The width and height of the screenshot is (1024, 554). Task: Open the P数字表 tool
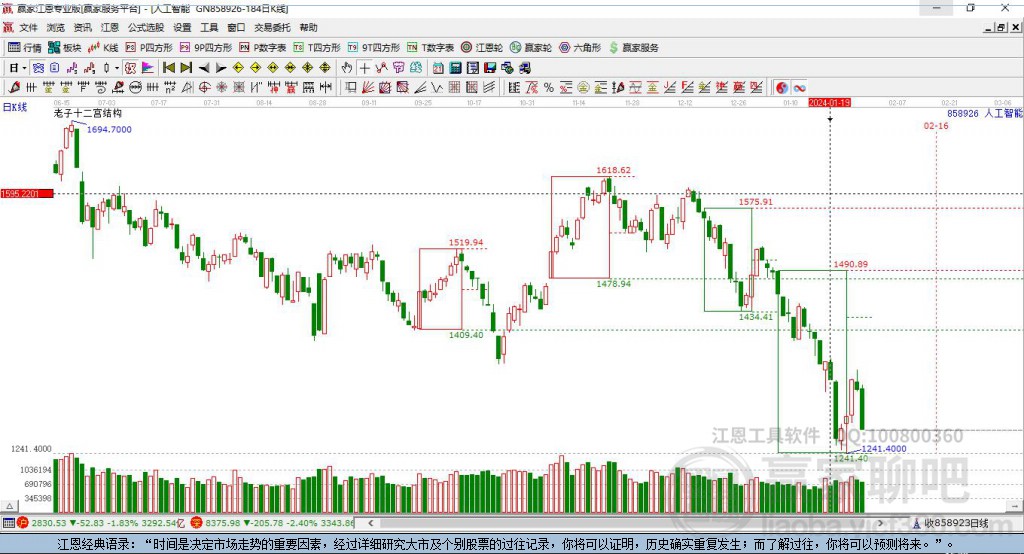tap(263, 48)
